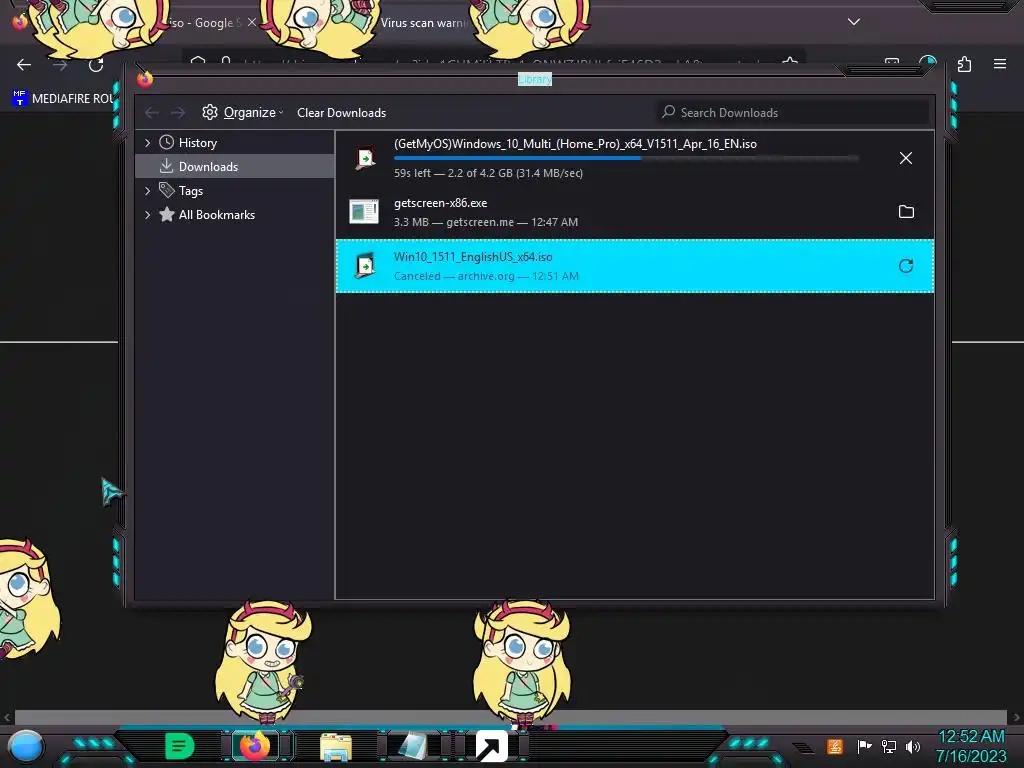The image size is (1024, 768).
Task: Click the Firefox taskbar icon
Action: 254,746
